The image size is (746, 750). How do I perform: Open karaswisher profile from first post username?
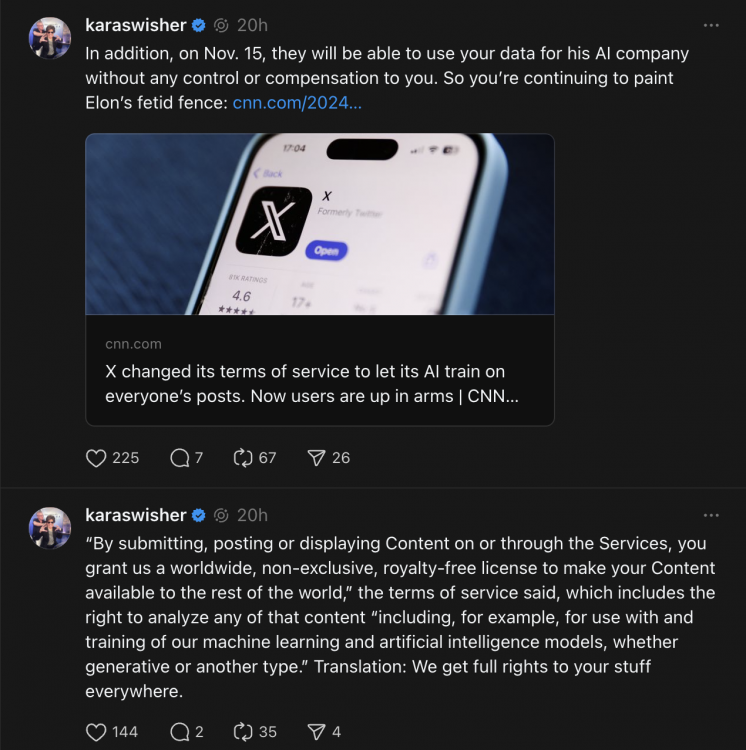pyautogui.click(x=136, y=25)
